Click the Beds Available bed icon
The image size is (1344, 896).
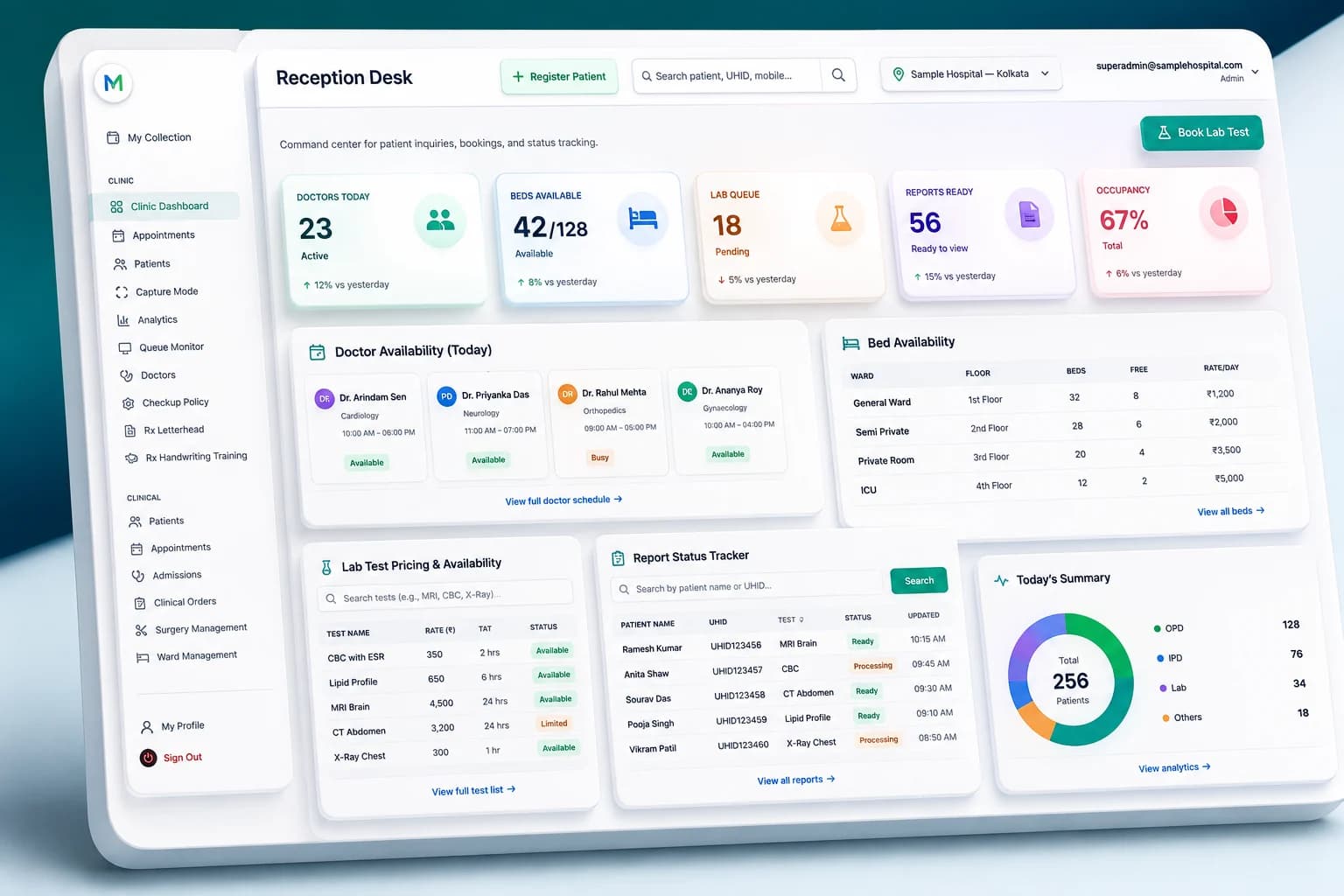point(643,219)
